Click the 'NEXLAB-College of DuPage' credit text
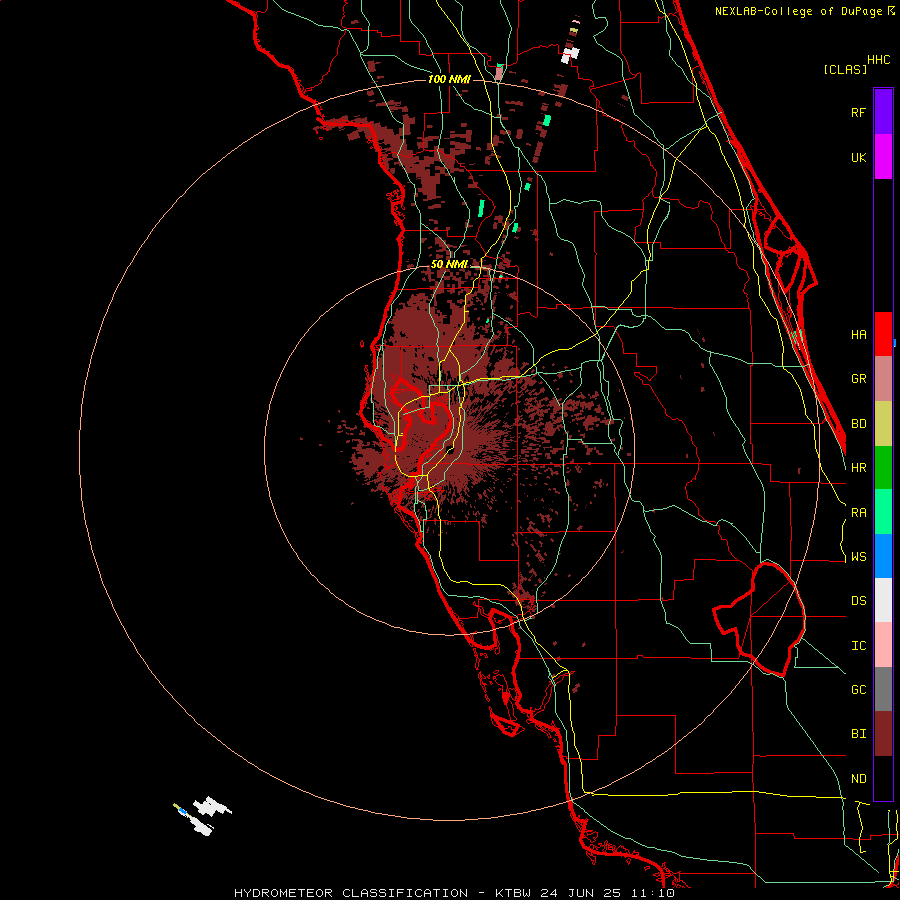The height and width of the screenshot is (900, 900). [800, 11]
